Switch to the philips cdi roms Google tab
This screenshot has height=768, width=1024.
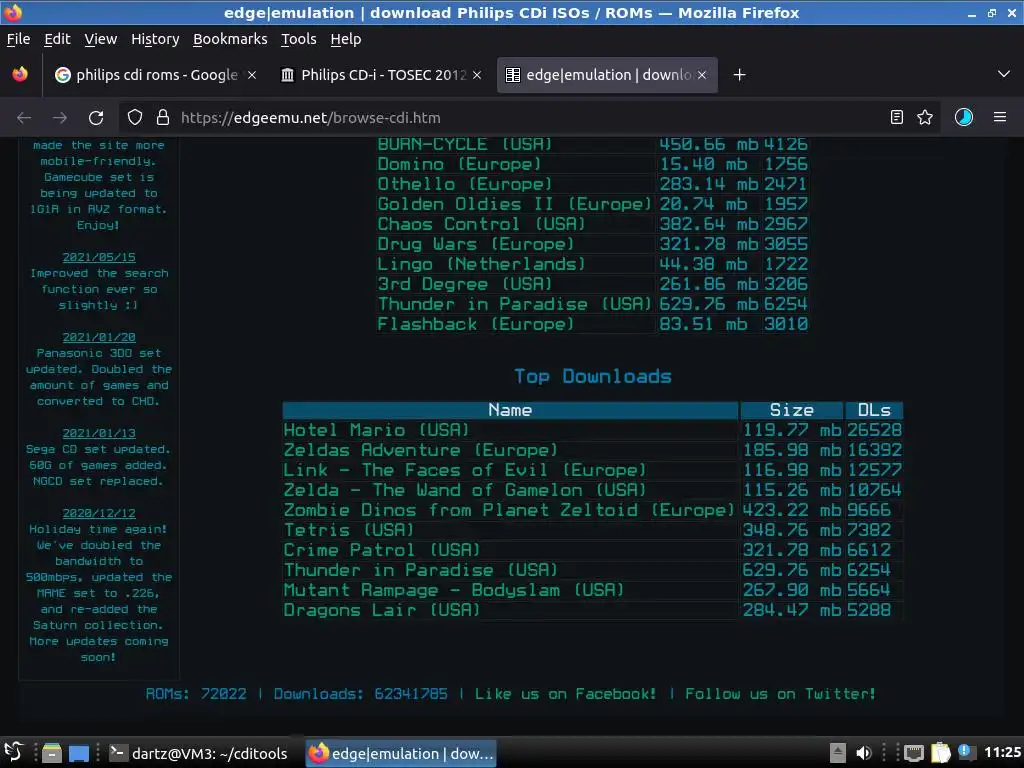tap(153, 75)
